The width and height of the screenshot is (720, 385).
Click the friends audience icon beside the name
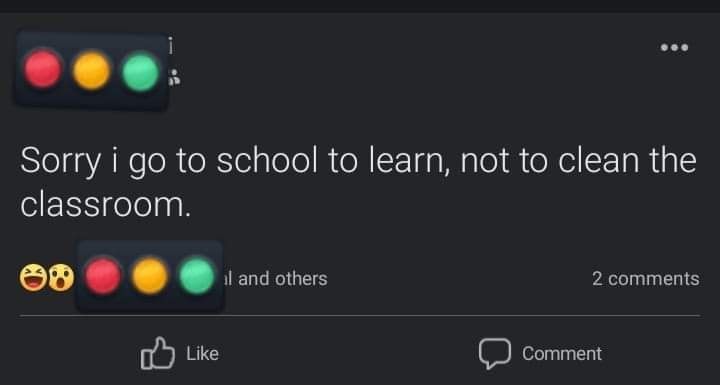[x=174, y=78]
